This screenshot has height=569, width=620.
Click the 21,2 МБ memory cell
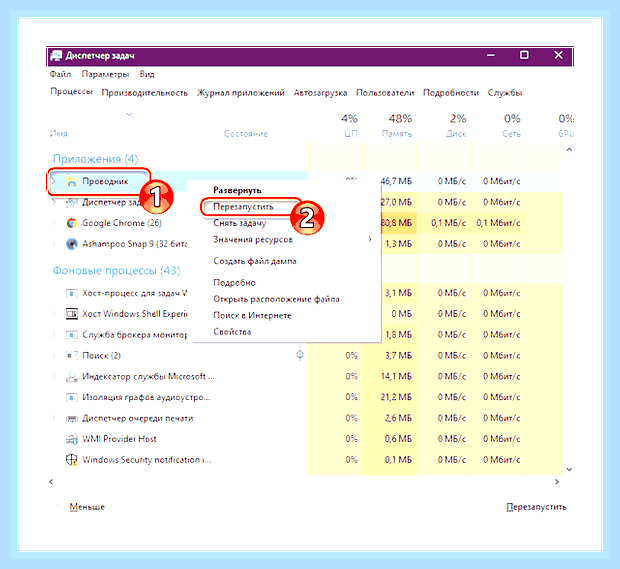click(x=396, y=397)
